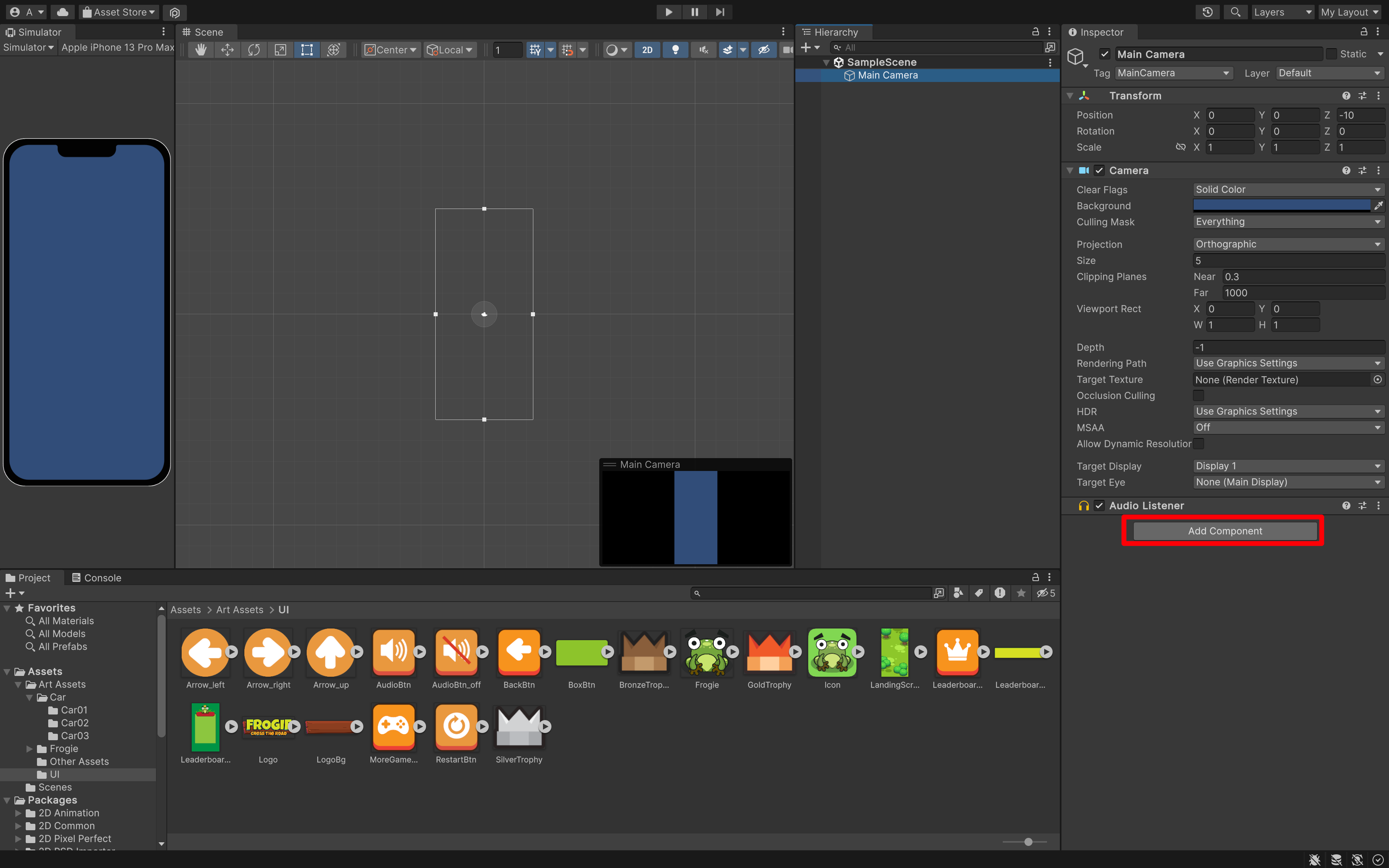
Task: Select the Move tool
Action: pos(227,50)
